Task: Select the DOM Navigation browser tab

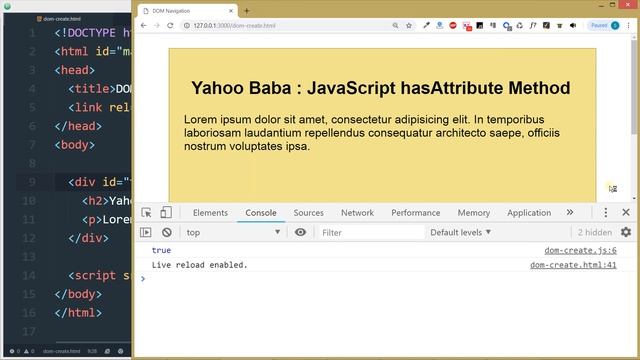Action: 187,11
